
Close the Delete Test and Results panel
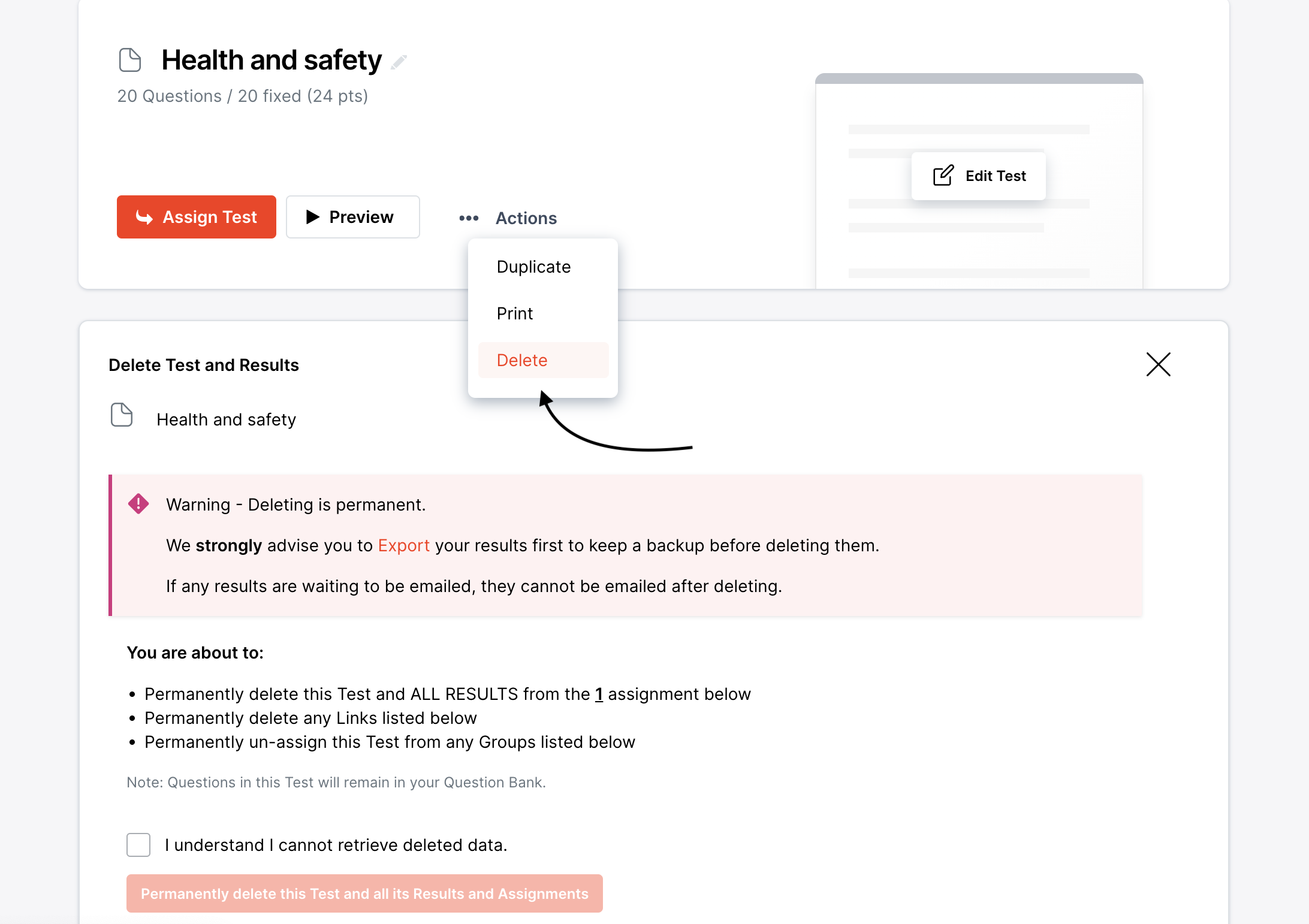pyautogui.click(x=1158, y=364)
